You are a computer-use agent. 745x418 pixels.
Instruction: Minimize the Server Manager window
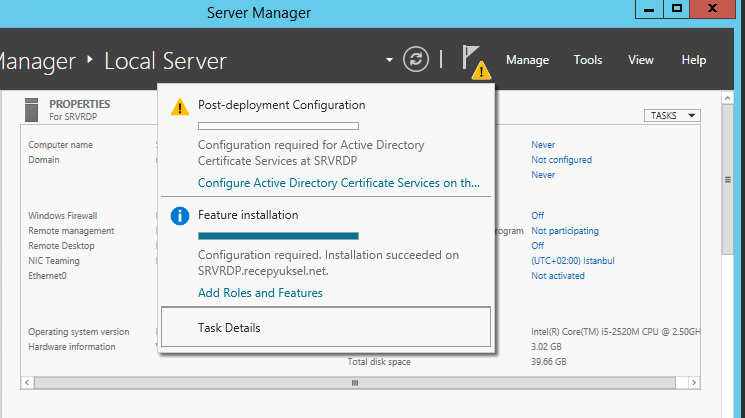[649, 9]
